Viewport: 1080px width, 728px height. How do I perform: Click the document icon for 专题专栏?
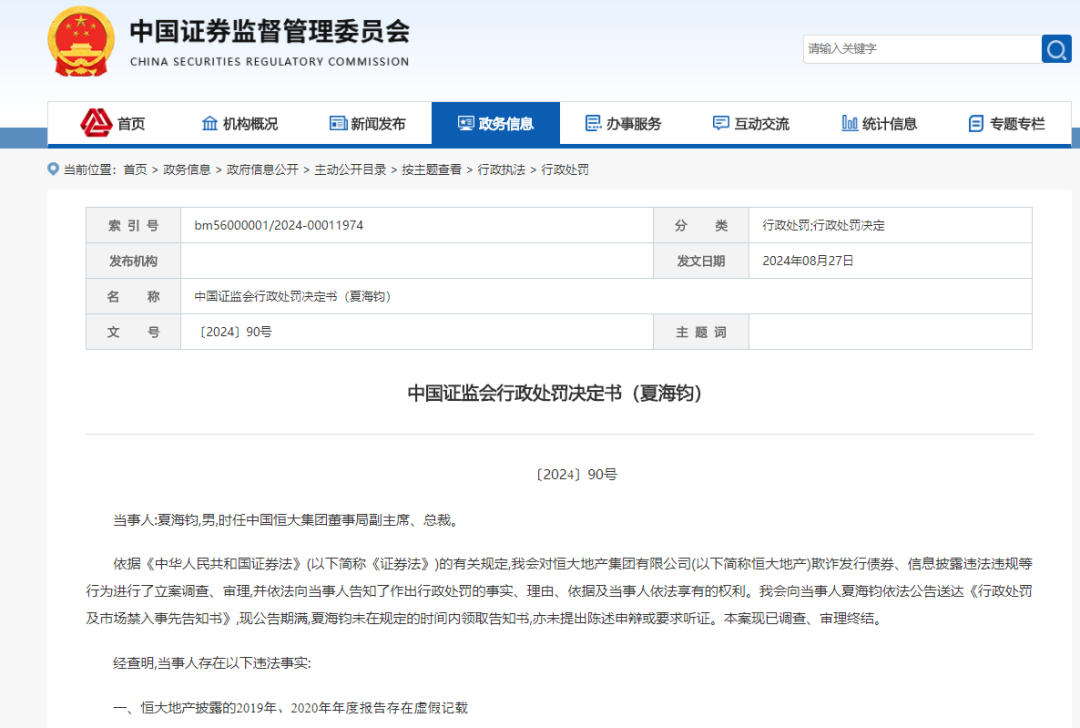pos(976,123)
